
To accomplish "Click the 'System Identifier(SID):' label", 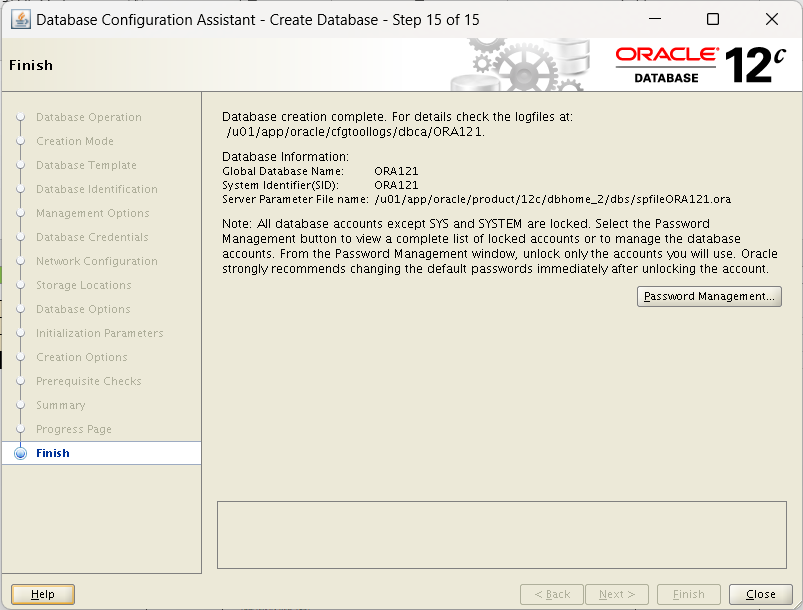I will click(280, 185).
